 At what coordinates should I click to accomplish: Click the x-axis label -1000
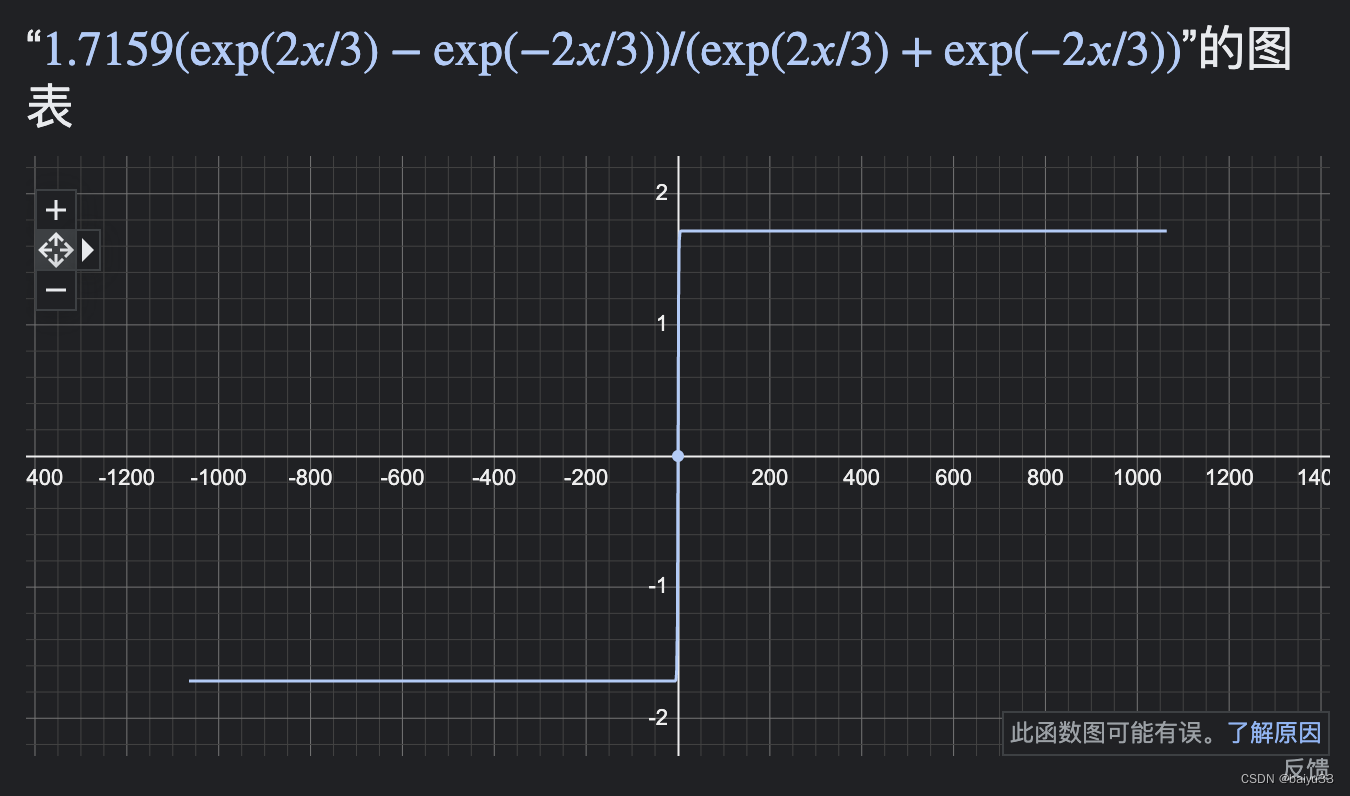click(217, 477)
